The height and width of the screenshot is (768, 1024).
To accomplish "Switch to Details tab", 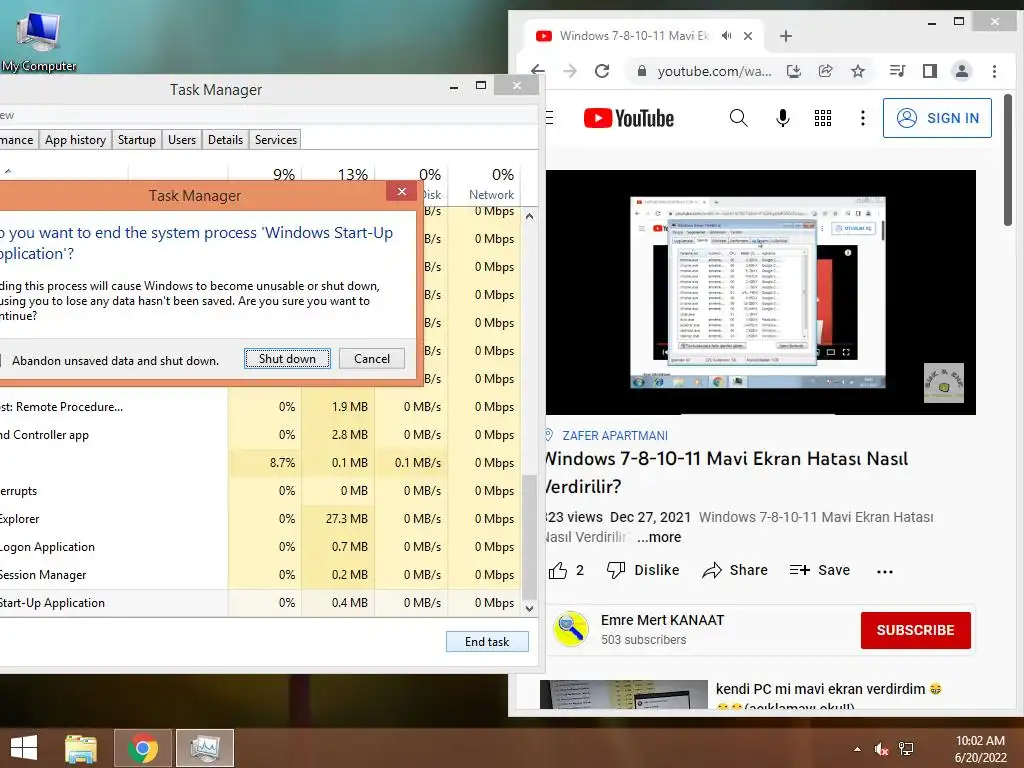I will [x=225, y=140].
